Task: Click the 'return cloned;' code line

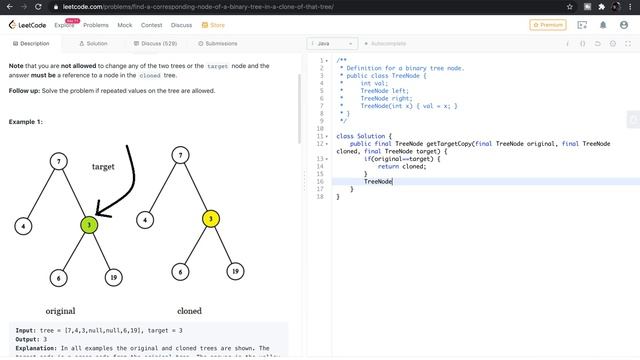Action: click(x=402, y=167)
